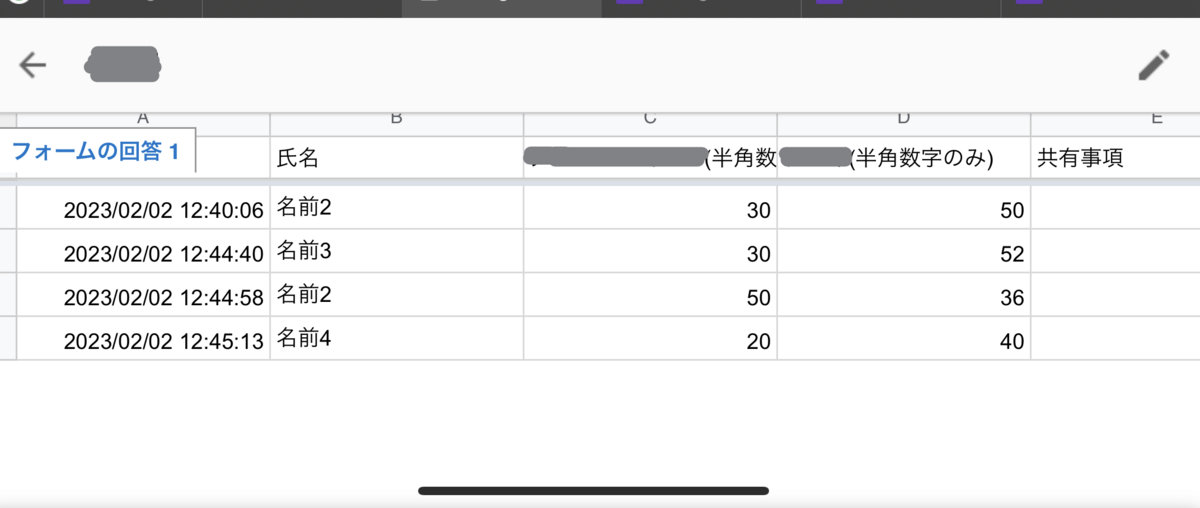The width and height of the screenshot is (1200, 508).
Task: Click the 共有事項 header cell
Action: tap(1115, 158)
